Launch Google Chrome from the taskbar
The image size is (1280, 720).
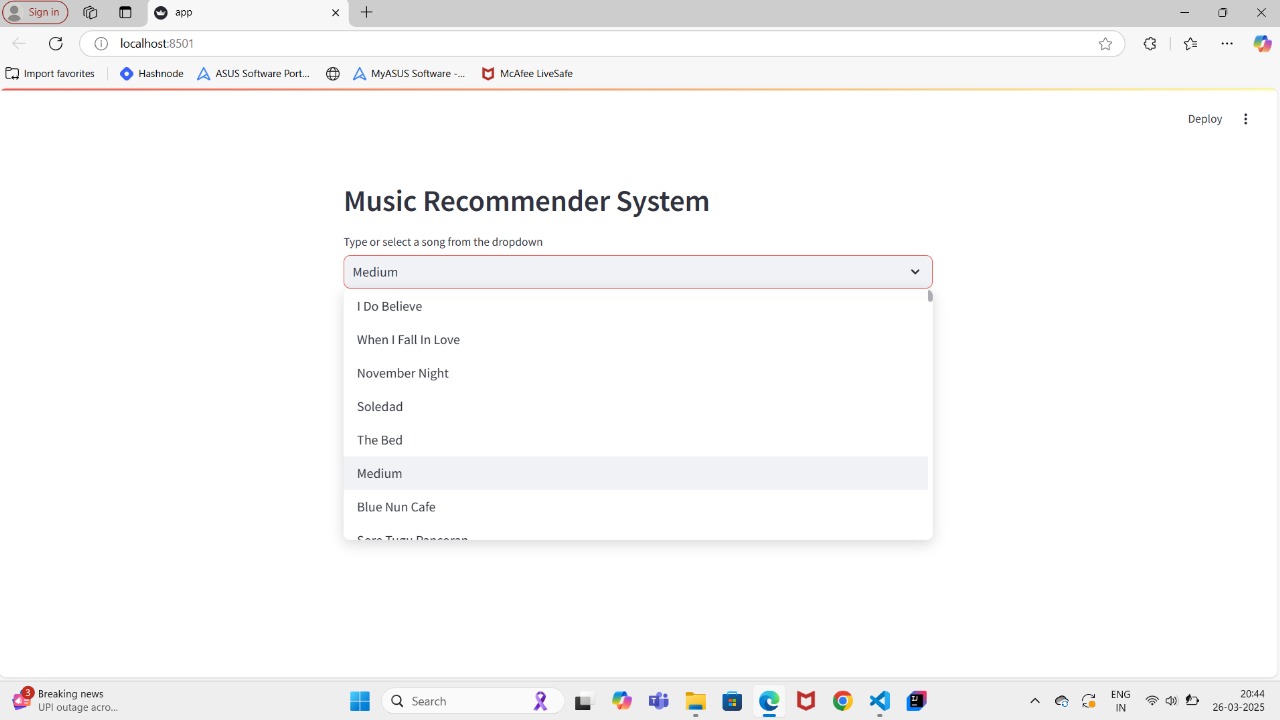(842, 701)
